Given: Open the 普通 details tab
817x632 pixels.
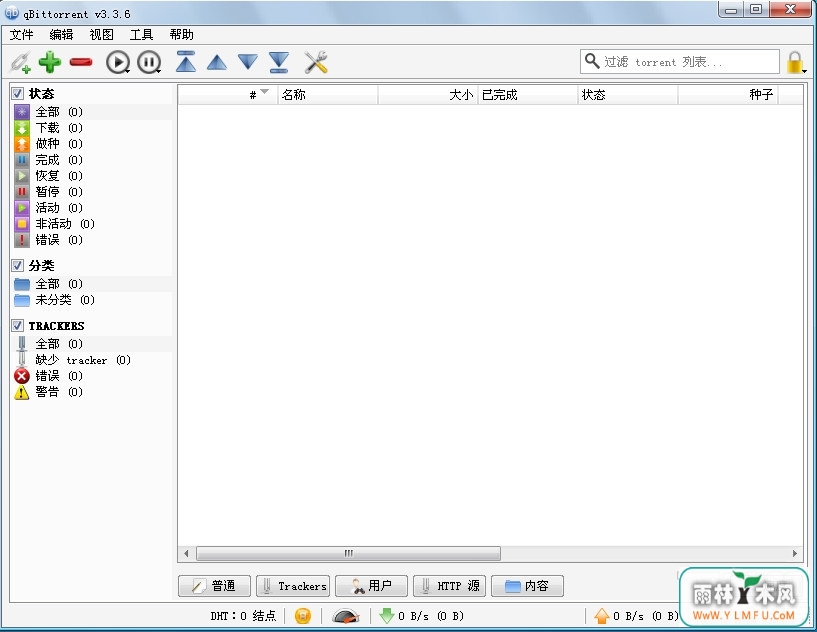Looking at the screenshot, I should tap(214, 586).
